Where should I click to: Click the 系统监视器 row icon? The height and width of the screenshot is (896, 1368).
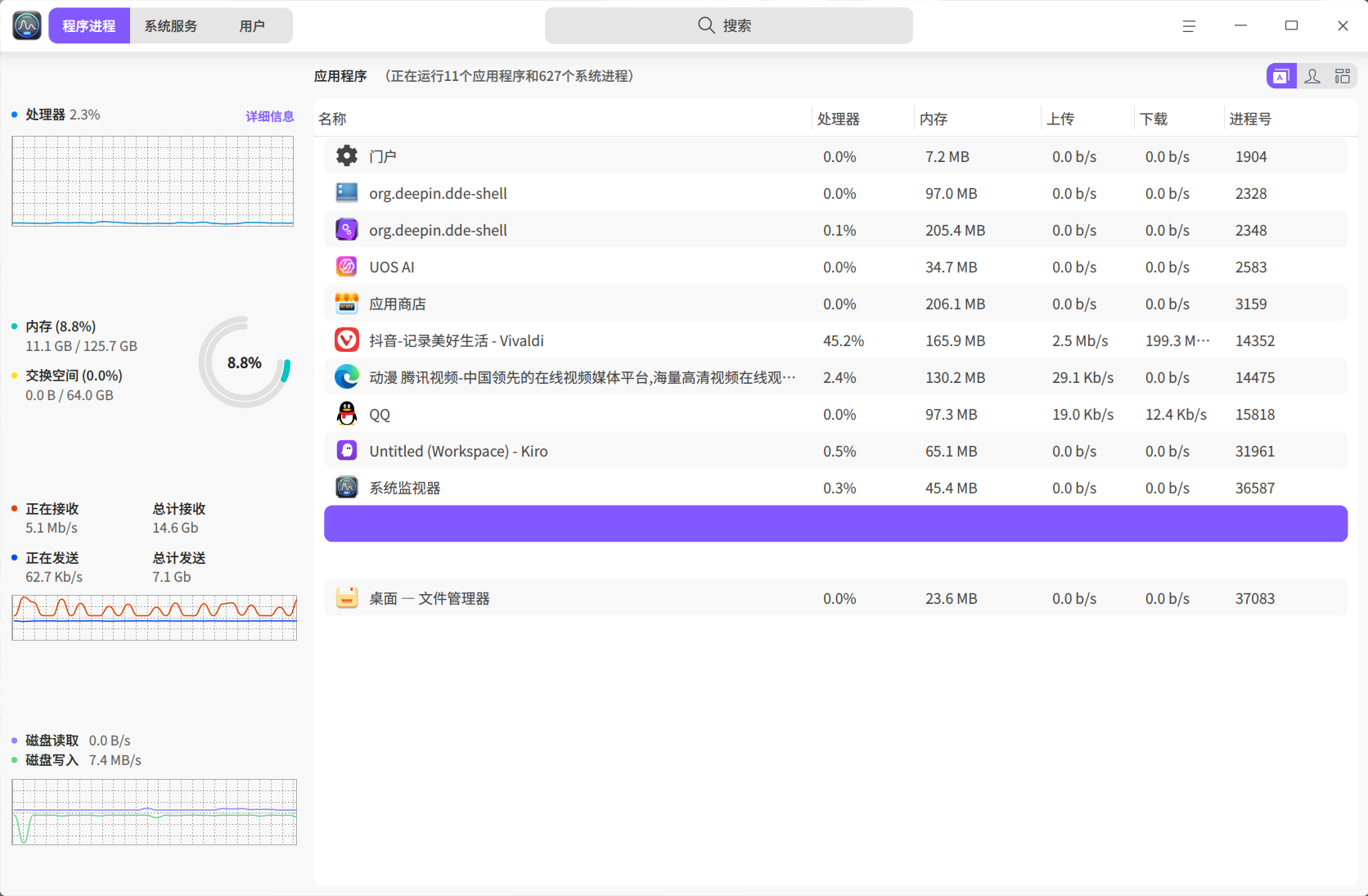click(347, 487)
